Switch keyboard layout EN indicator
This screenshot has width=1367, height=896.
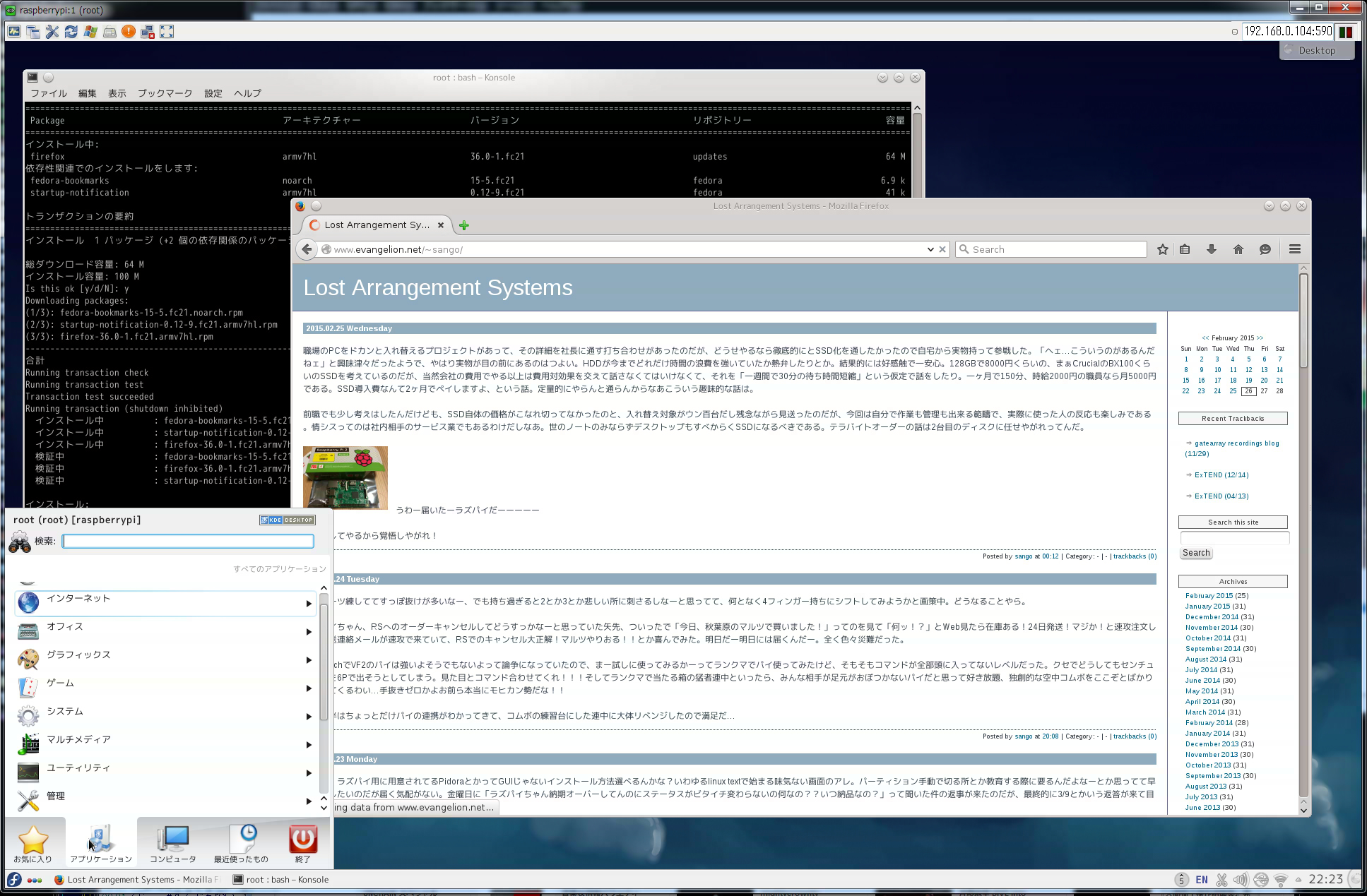coord(1202,880)
